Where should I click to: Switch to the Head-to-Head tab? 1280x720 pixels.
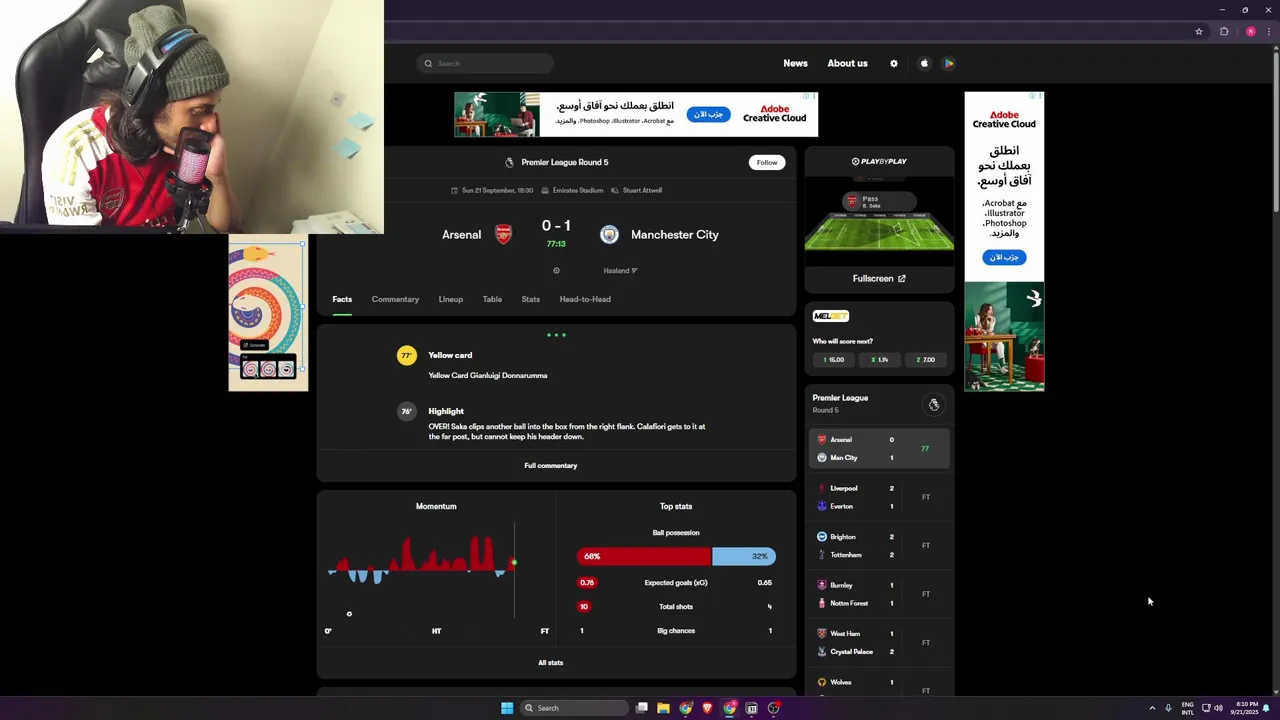pyautogui.click(x=585, y=299)
